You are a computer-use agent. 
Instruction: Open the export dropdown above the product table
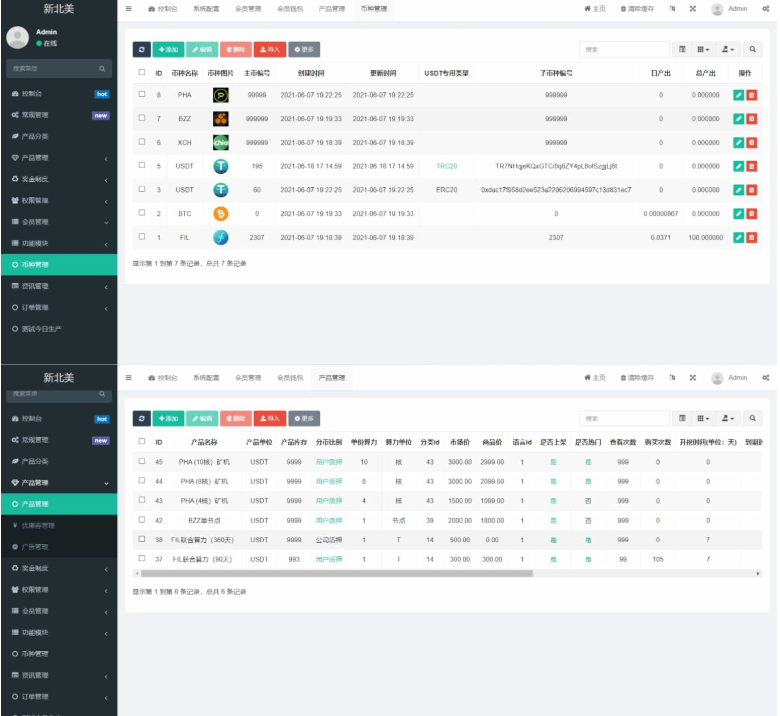(x=729, y=418)
